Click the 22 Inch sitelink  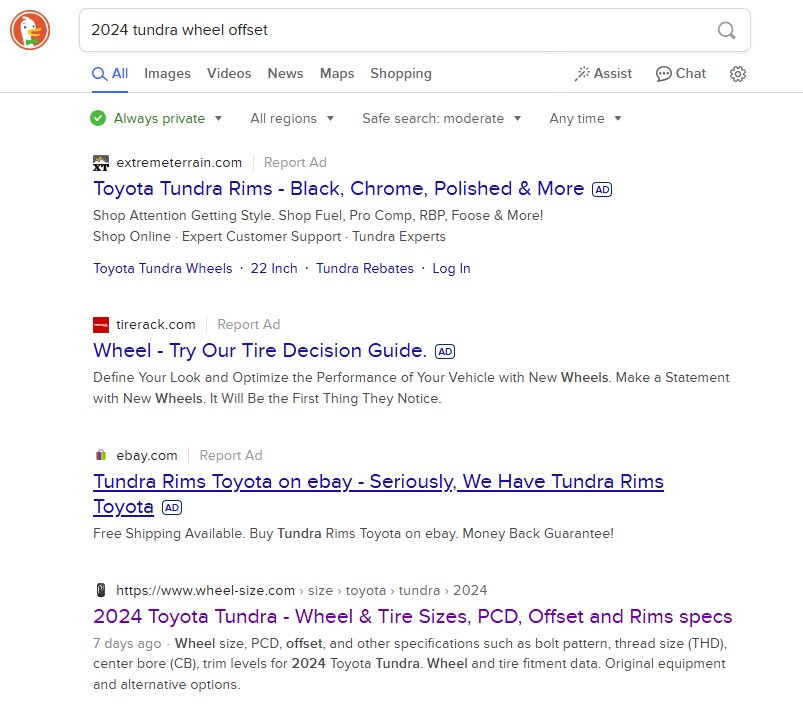[274, 268]
